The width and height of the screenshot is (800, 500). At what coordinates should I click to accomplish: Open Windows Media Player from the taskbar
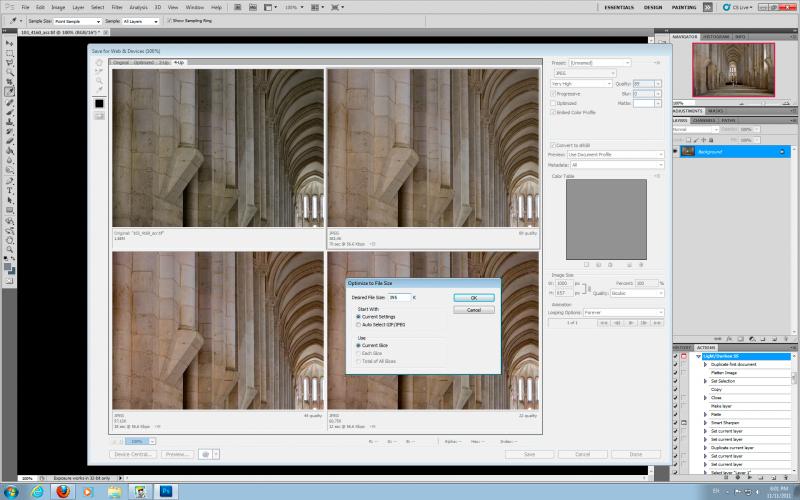click(88, 491)
